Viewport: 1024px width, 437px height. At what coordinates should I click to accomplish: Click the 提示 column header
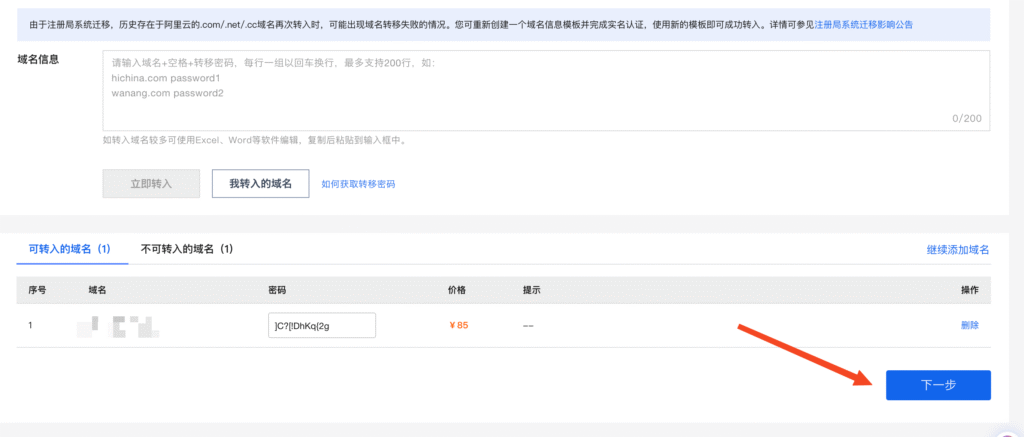pos(532,290)
